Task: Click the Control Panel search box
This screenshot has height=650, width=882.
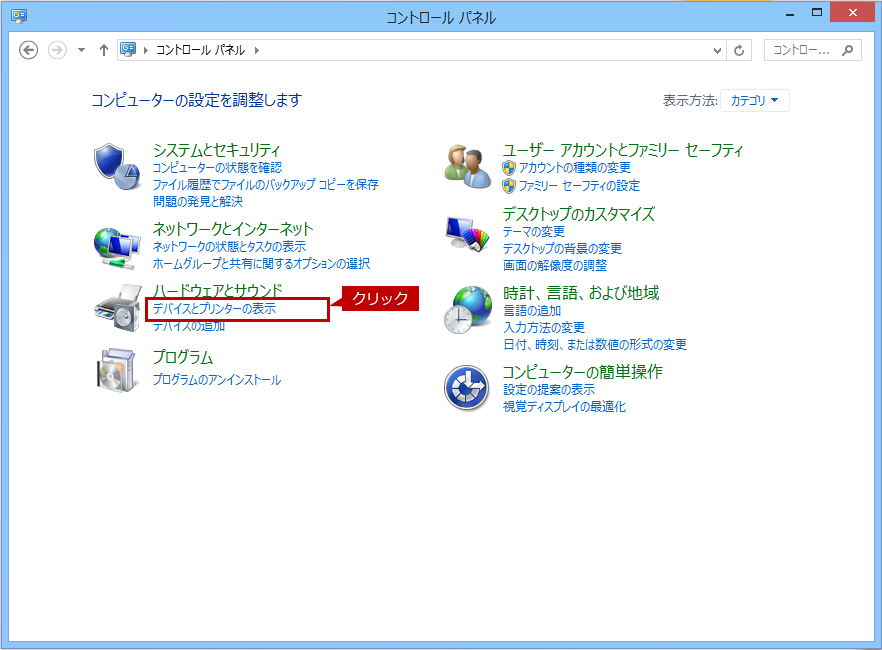Action: tap(805, 50)
